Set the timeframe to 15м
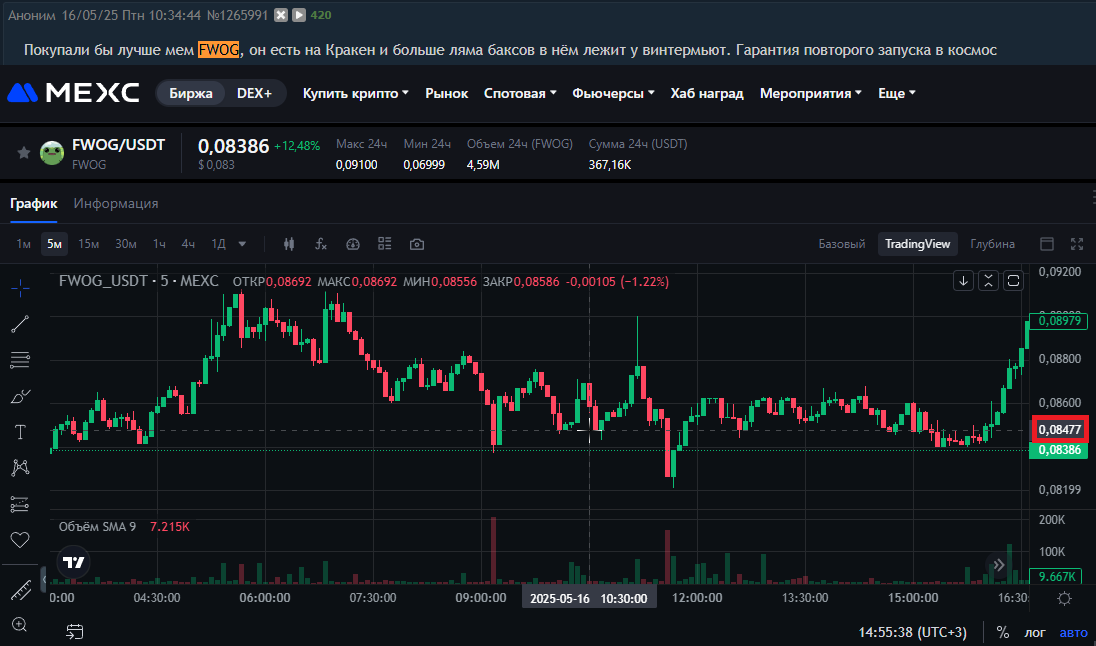 pos(89,244)
